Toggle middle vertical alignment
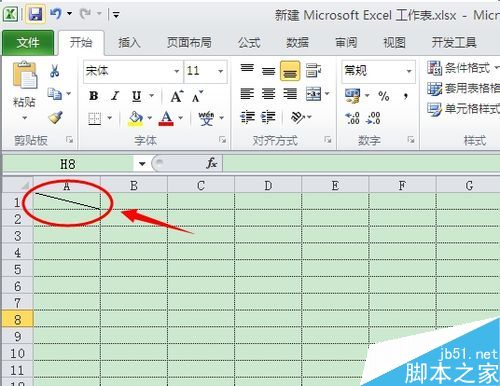The width and height of the screenshot is (500, 386). (268, 71)
